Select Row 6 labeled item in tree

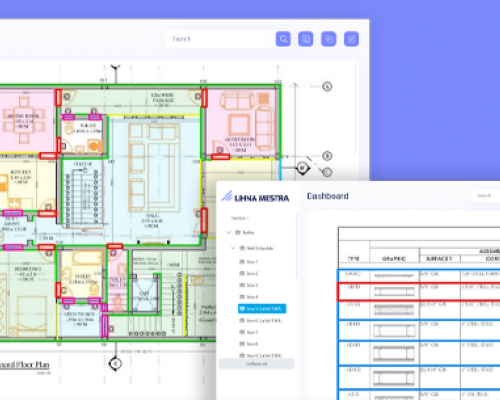click(261, 320)
